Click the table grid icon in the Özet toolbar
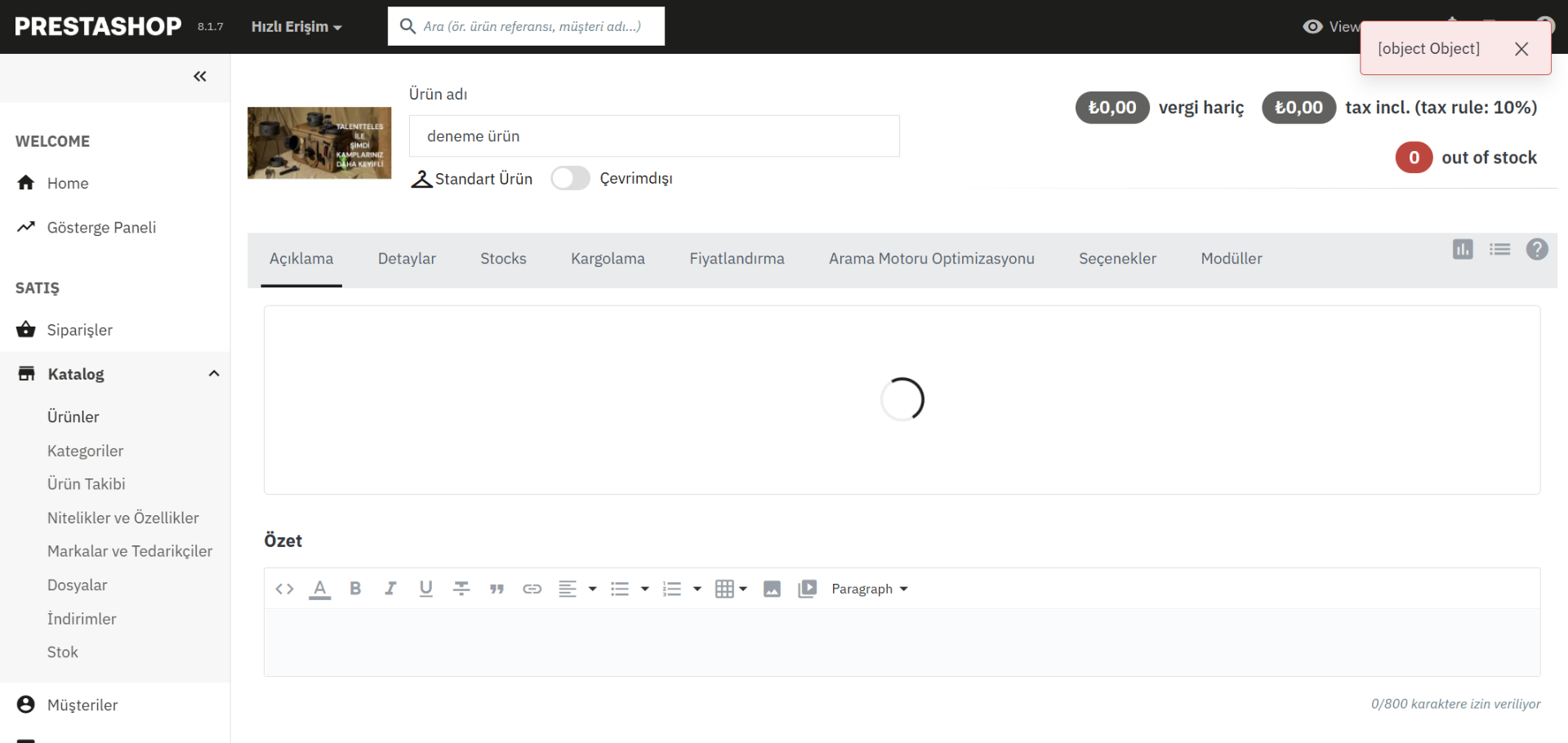This screenshot has height=743, width=1568. coord(724,589)
